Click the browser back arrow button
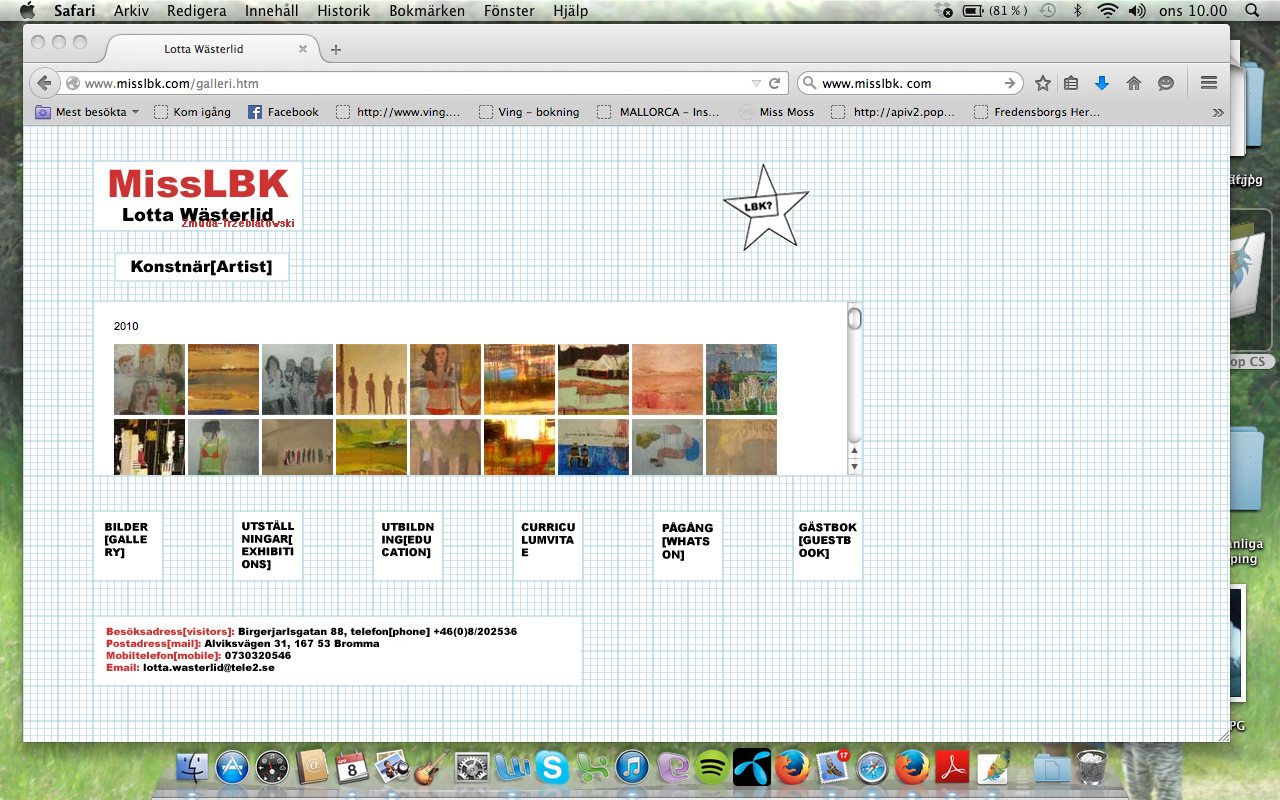 (x=43, y=83)
